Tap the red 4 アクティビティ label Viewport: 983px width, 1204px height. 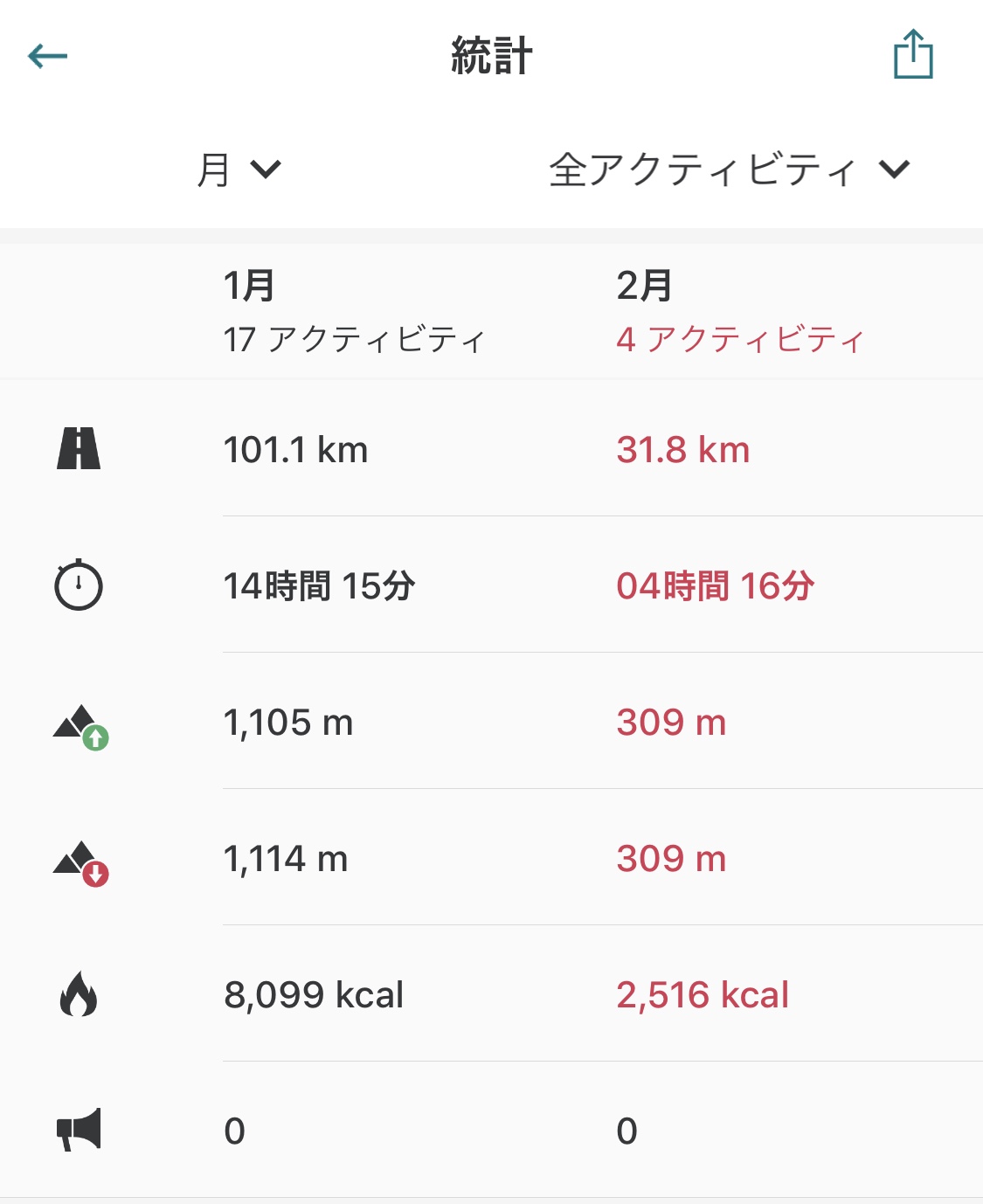click(740, 339)
